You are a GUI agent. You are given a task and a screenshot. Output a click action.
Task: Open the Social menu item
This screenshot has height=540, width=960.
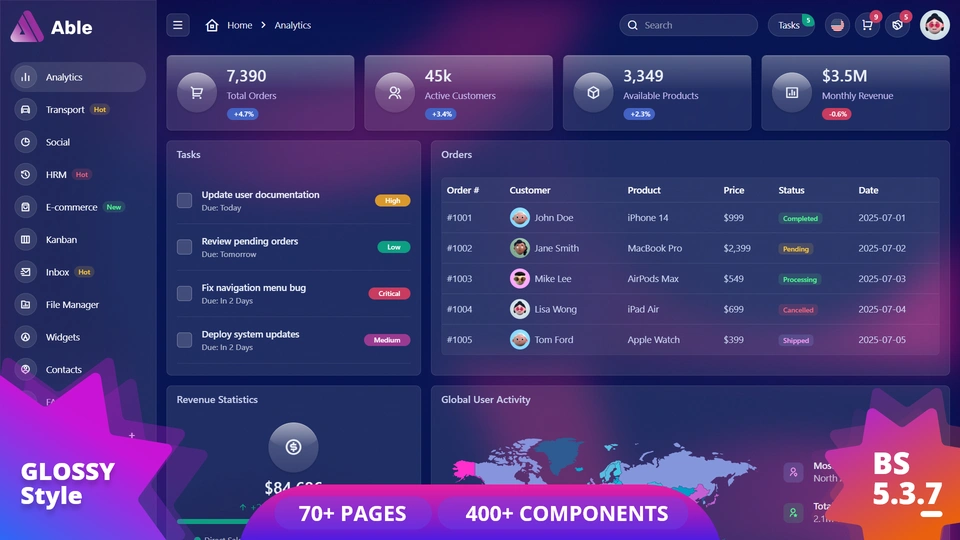click(78, 142)
